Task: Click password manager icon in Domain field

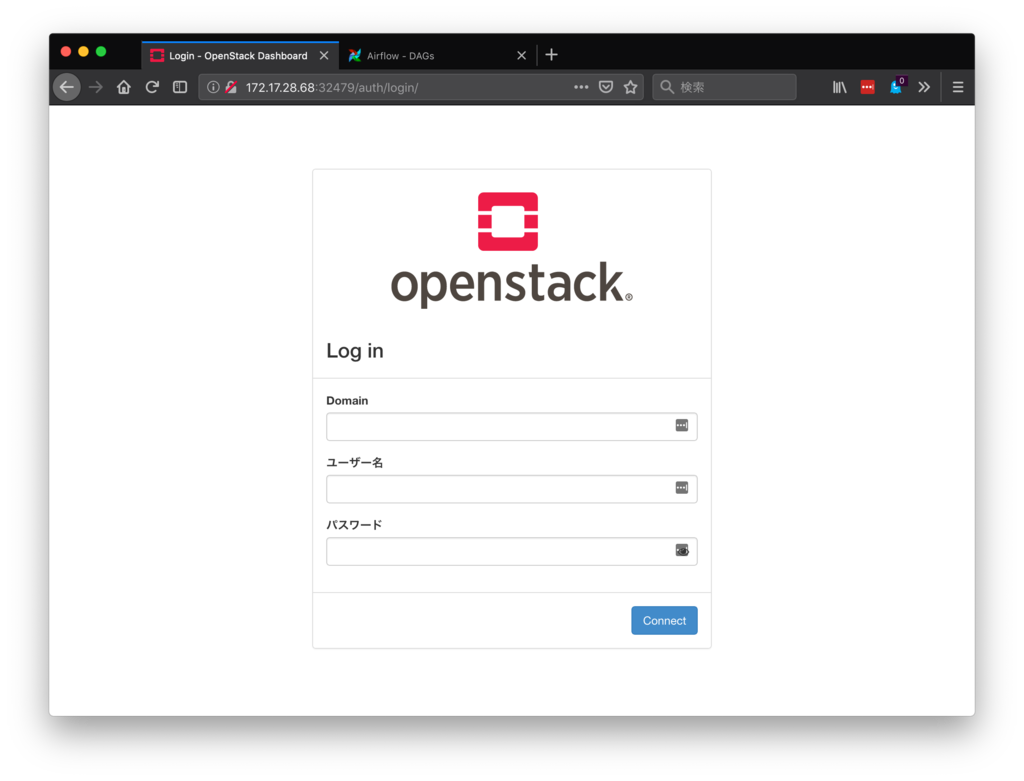Action: pos(682,425)
